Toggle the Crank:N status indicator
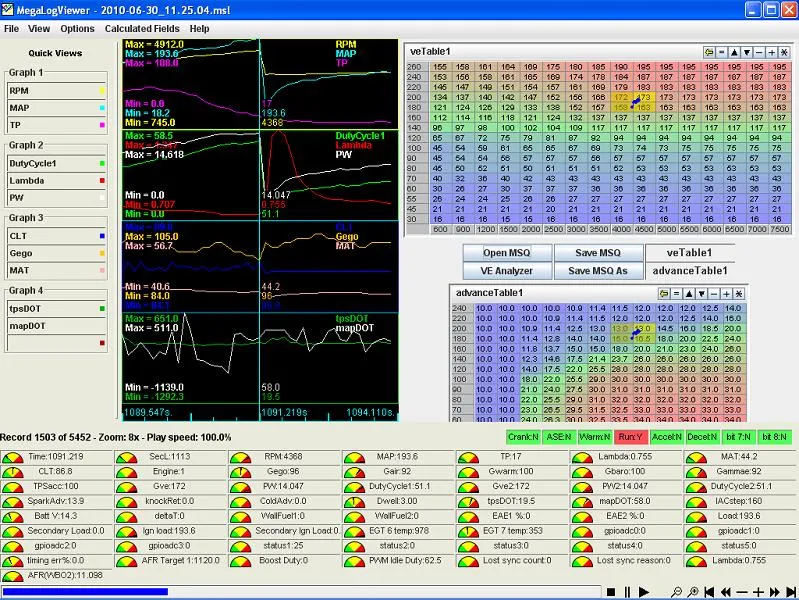Image resolution: width=799 pixels, height=600 pixels. (521, 437)
